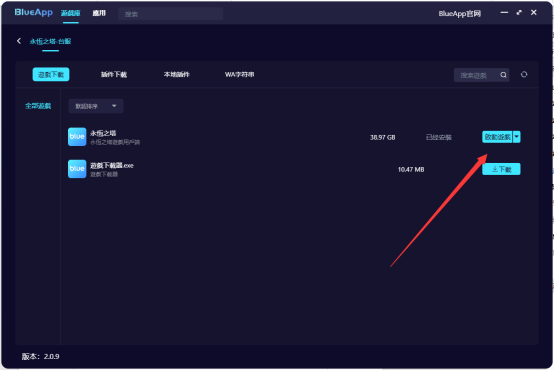Open the sort order dropdown
The width and height of the screenshot is (554, 370).
[x=96, y=106]
